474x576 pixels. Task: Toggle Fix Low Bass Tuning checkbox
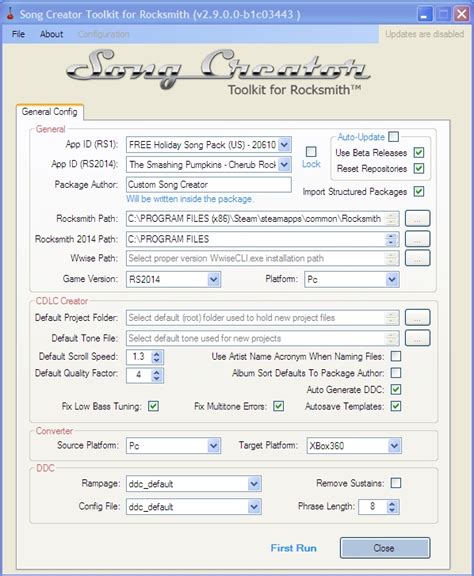(153, 406)
